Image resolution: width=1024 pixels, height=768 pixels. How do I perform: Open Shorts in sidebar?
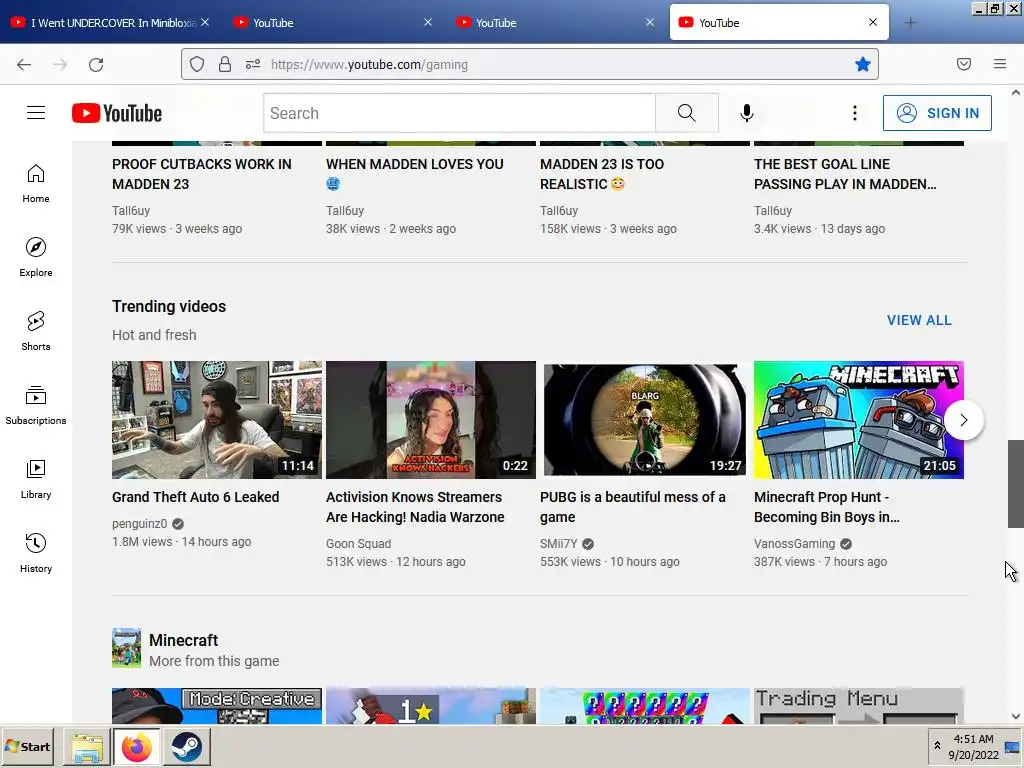[36, 331]
